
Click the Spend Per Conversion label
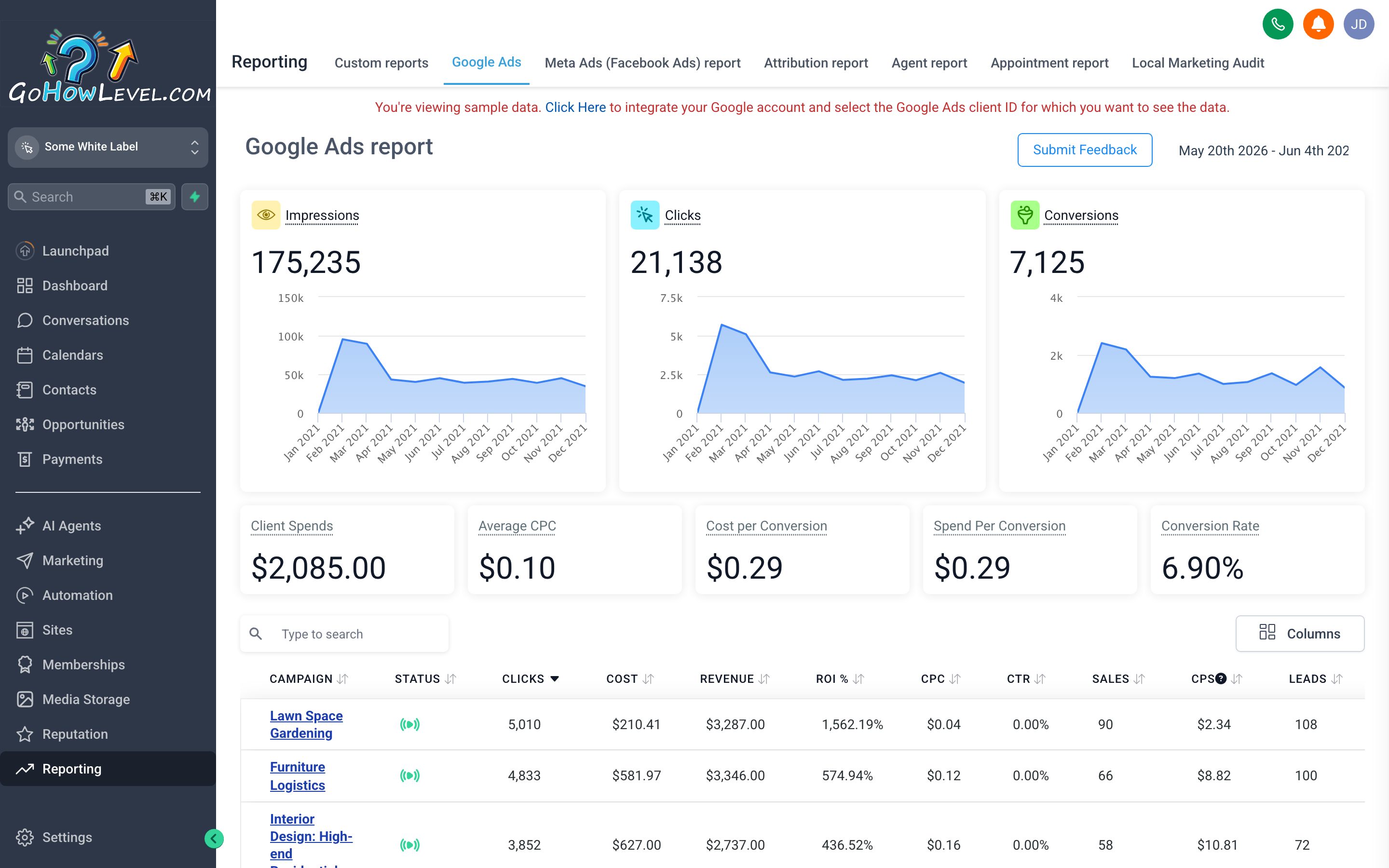click(x=999, y=526)
